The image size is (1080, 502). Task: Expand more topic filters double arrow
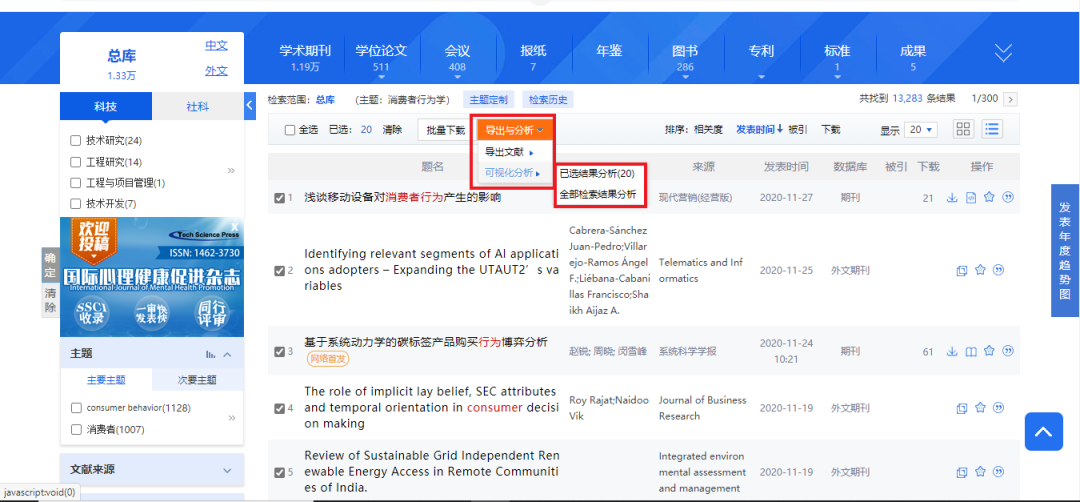coord(231,418)
